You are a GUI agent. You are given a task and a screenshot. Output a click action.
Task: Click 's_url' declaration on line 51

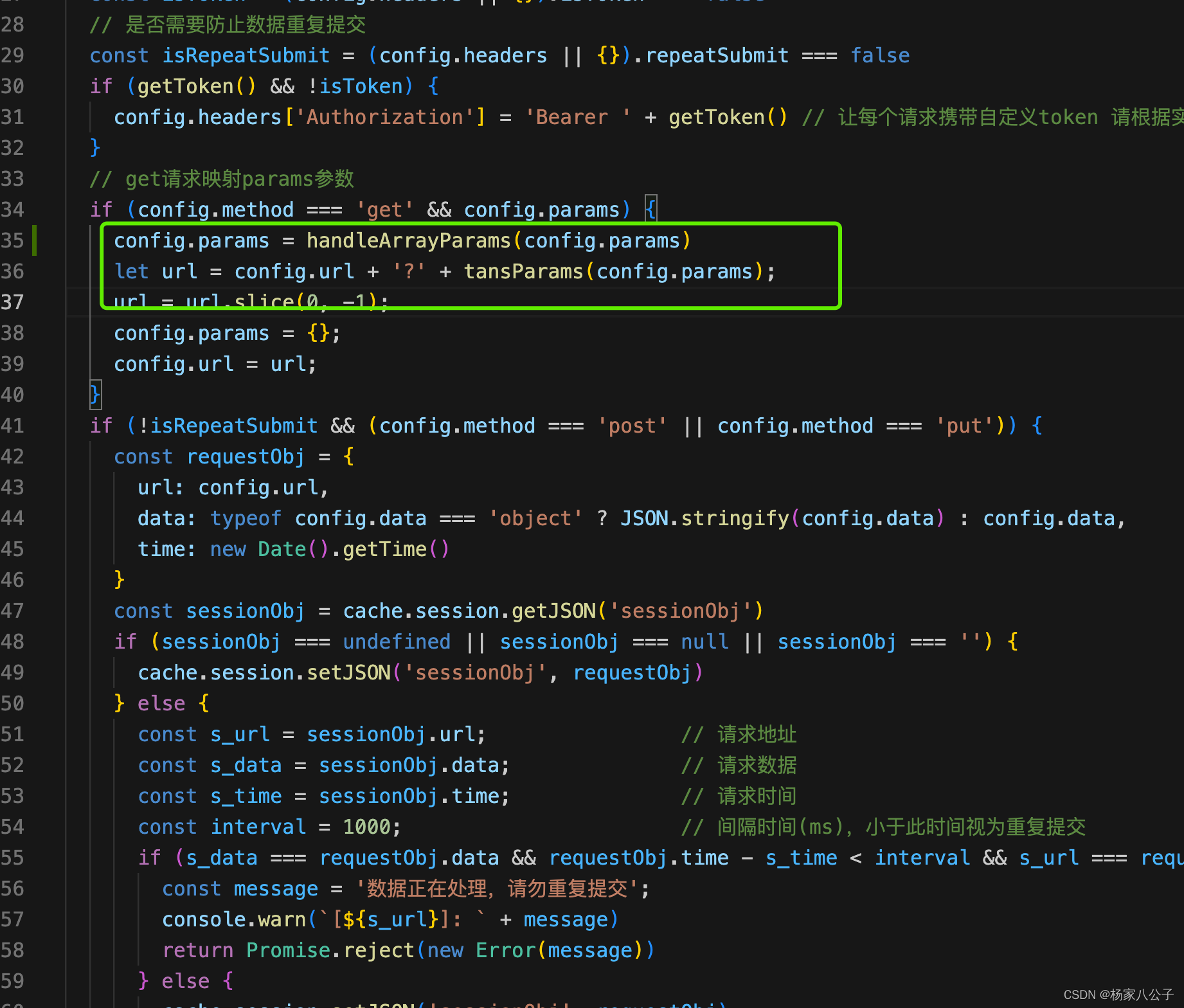pyautogui.click(x=240, y=734)
